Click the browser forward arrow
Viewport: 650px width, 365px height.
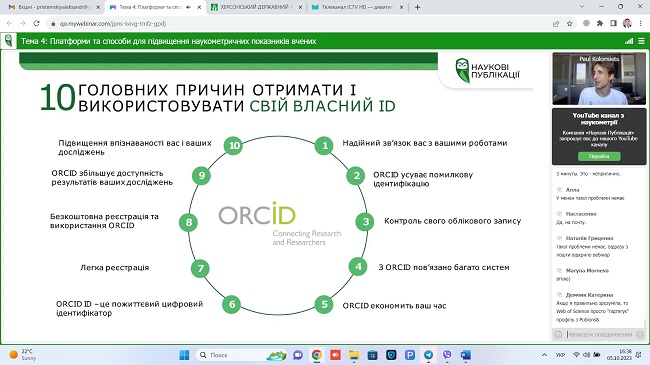tap(23, 24)
